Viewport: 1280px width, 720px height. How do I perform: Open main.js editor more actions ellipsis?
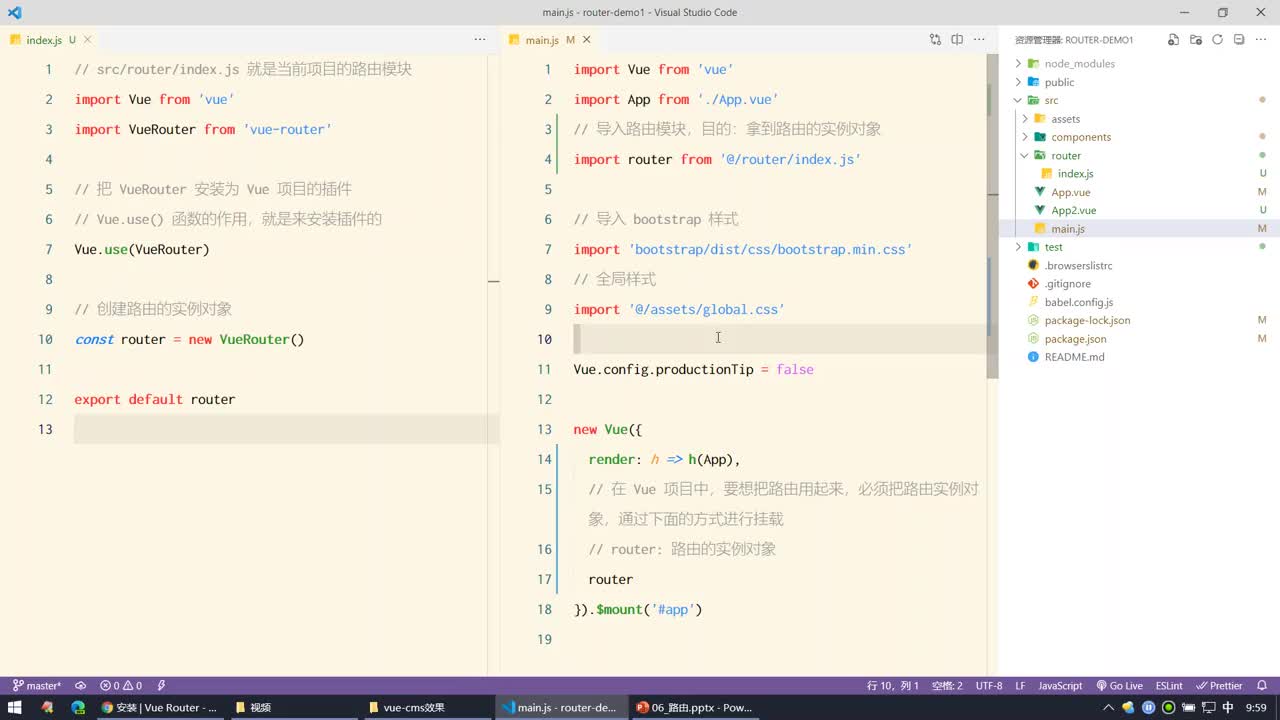tap(979, 40)
